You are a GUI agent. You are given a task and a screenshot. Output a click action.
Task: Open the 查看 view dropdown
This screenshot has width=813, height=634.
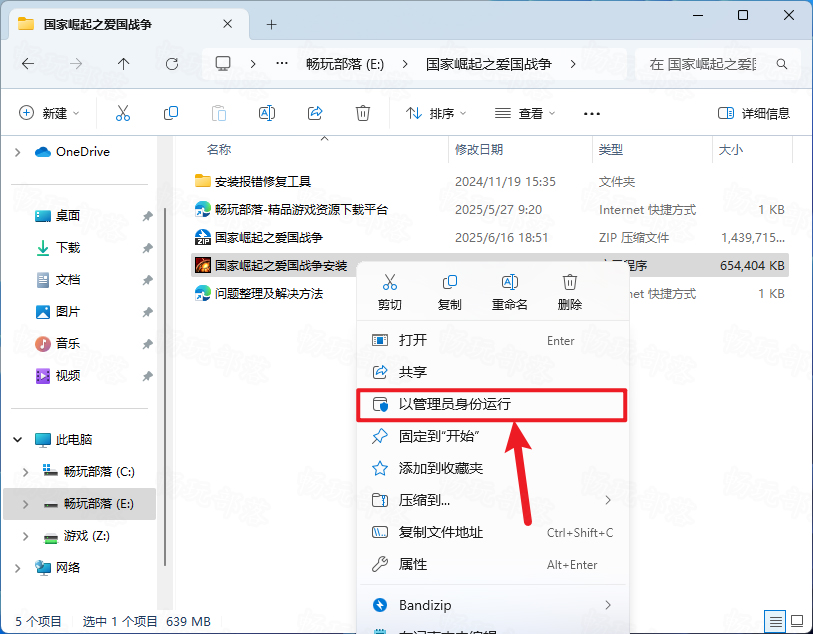pos(525,113)
